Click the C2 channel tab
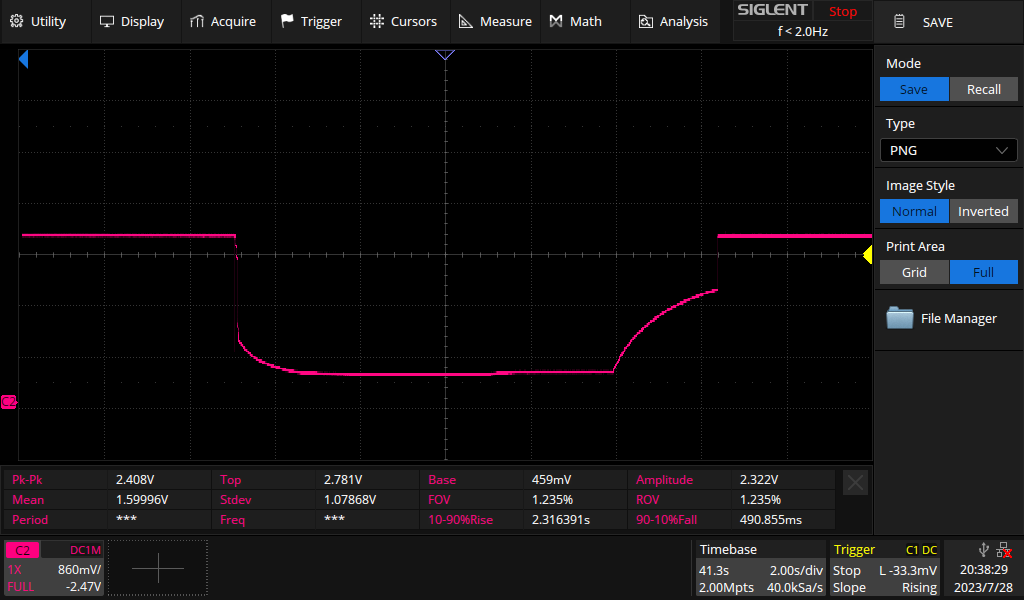1024x600 pixels. [24, 550]
